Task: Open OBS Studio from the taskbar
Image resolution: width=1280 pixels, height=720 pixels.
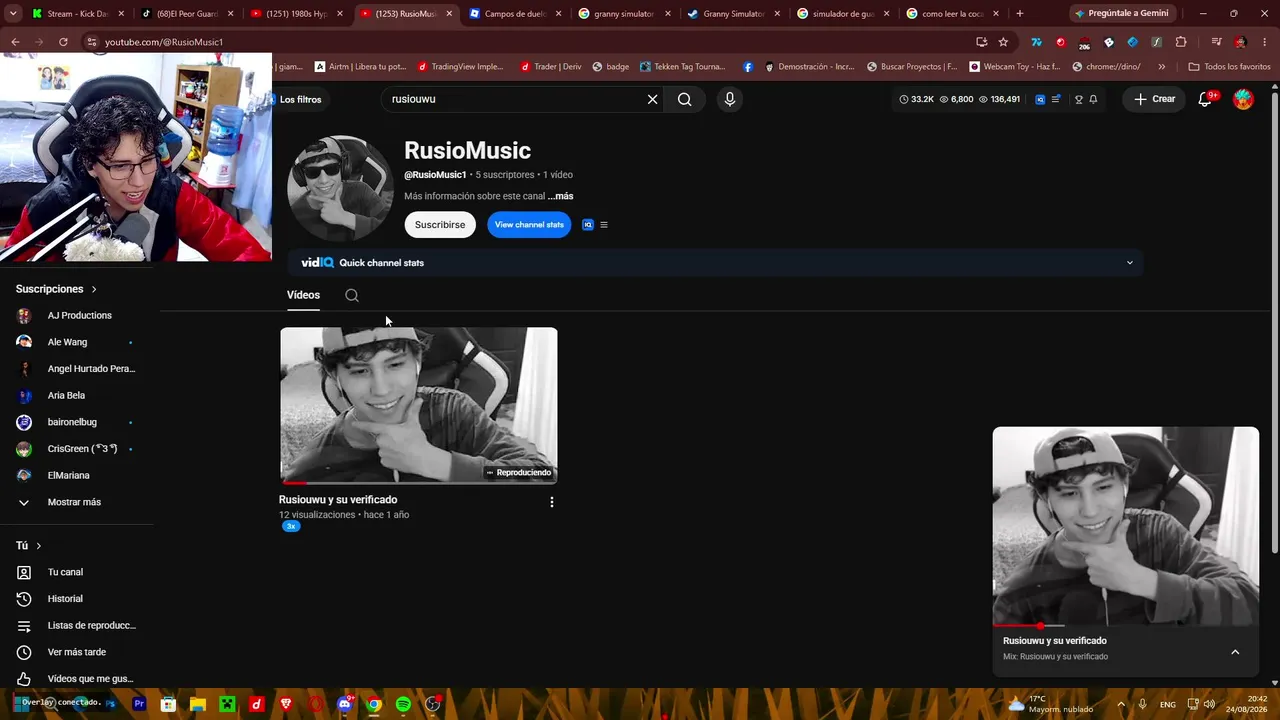Action: [x=432, y=704]
